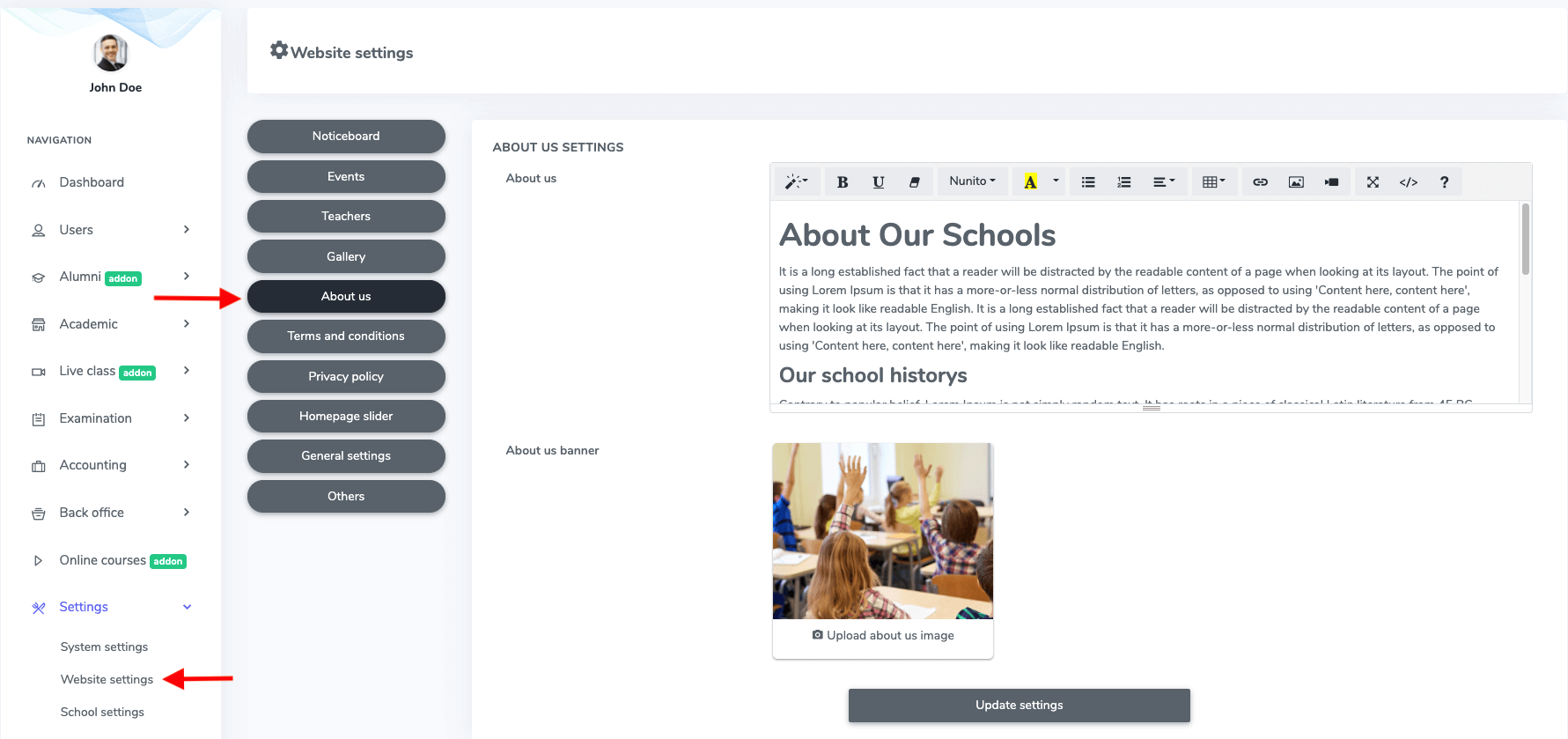
Task: Switch to the Homepage slider tab
Action: pyautogui.click(x=346, y=417)
